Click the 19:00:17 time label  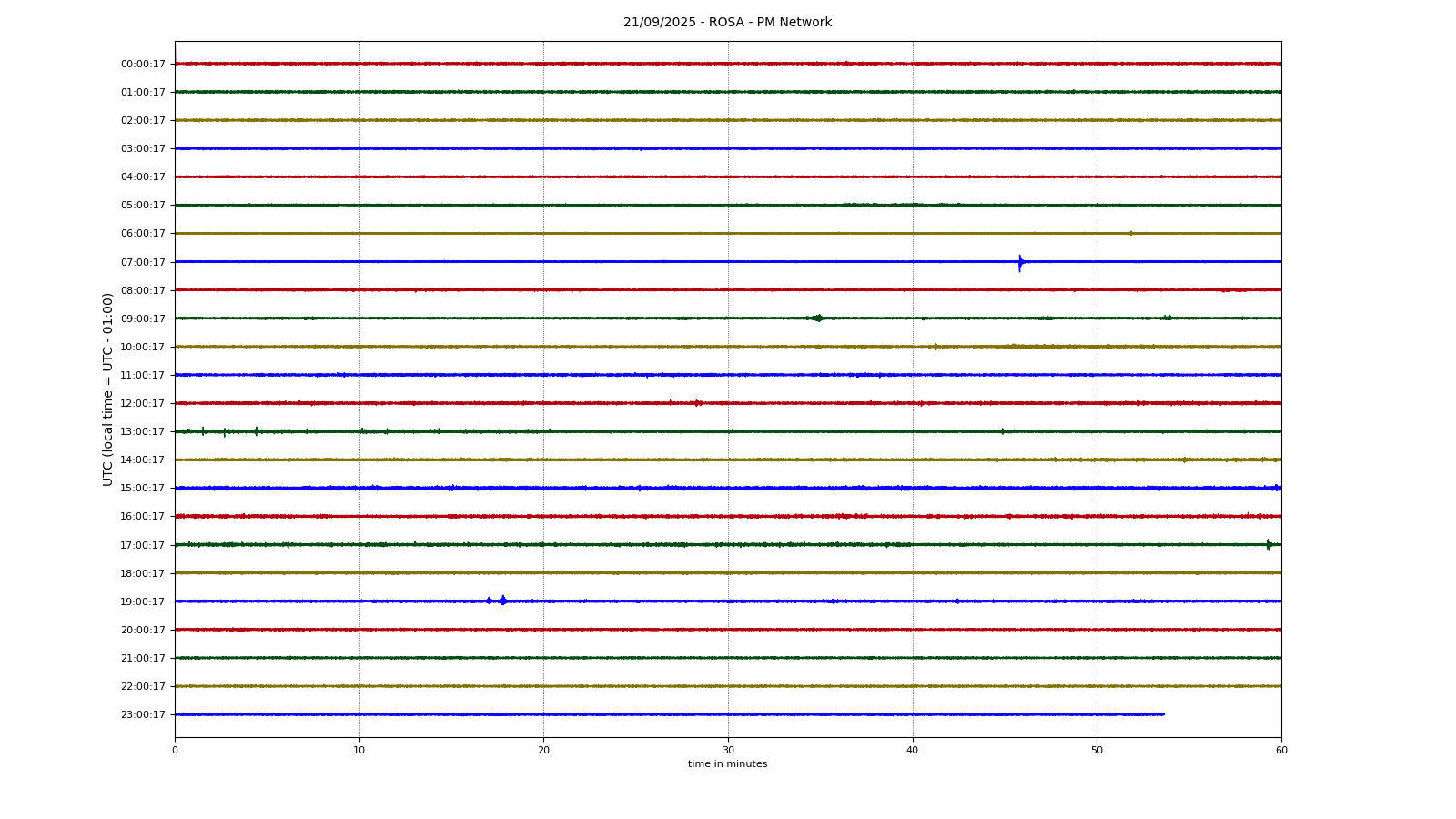click(x=143, y=602)
